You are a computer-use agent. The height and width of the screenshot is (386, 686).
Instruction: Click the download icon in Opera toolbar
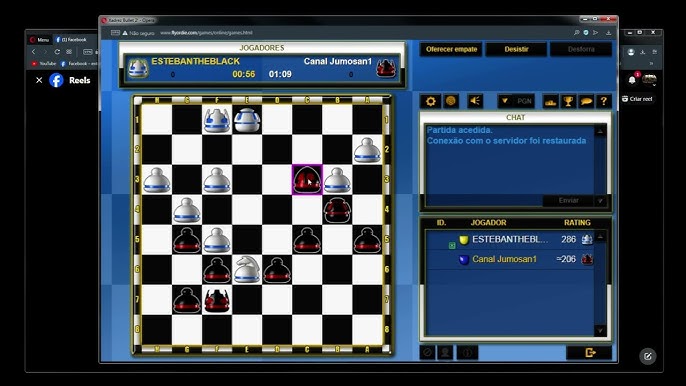point(608,33)
